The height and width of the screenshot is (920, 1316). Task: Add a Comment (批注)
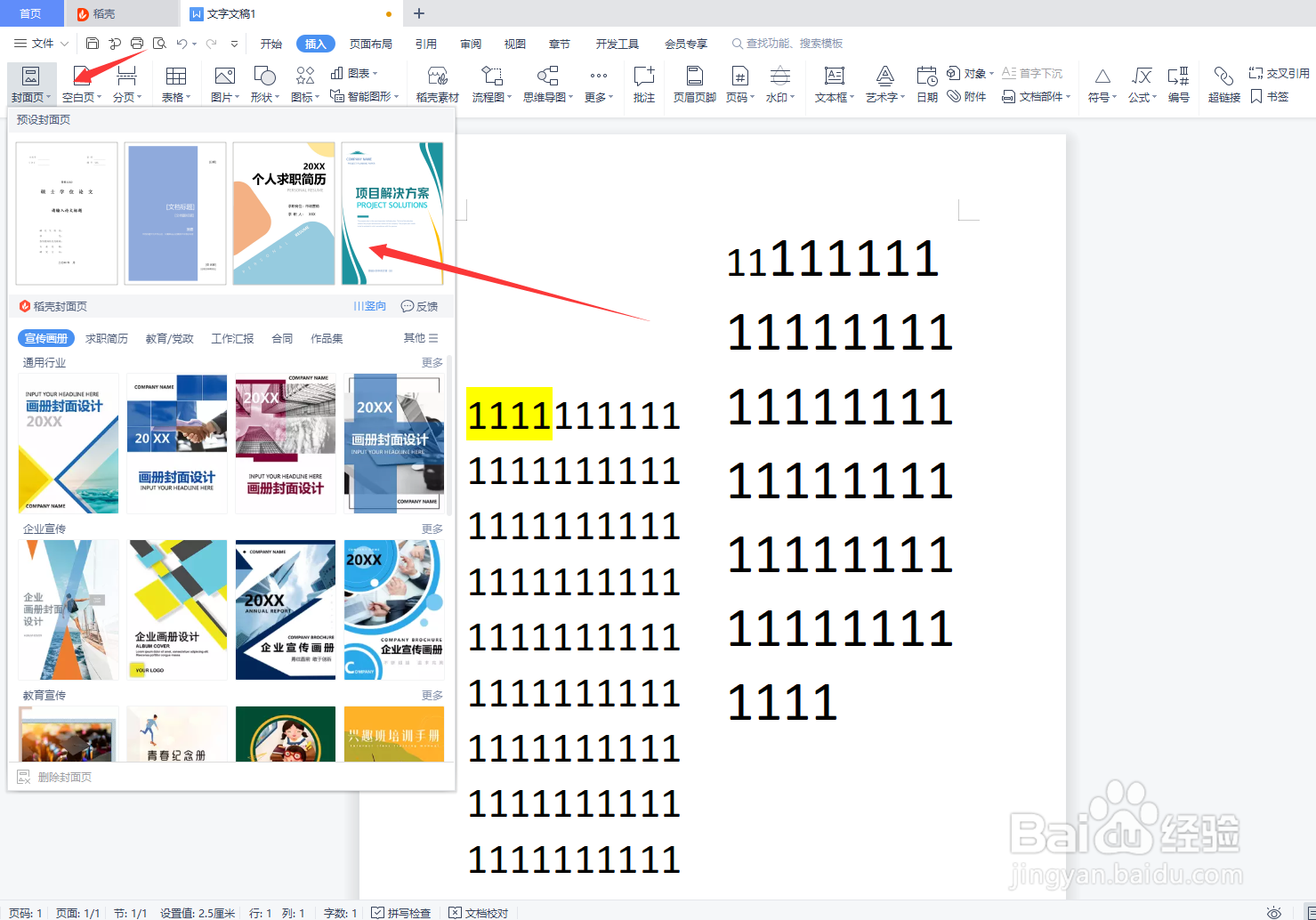coord(644,84)
